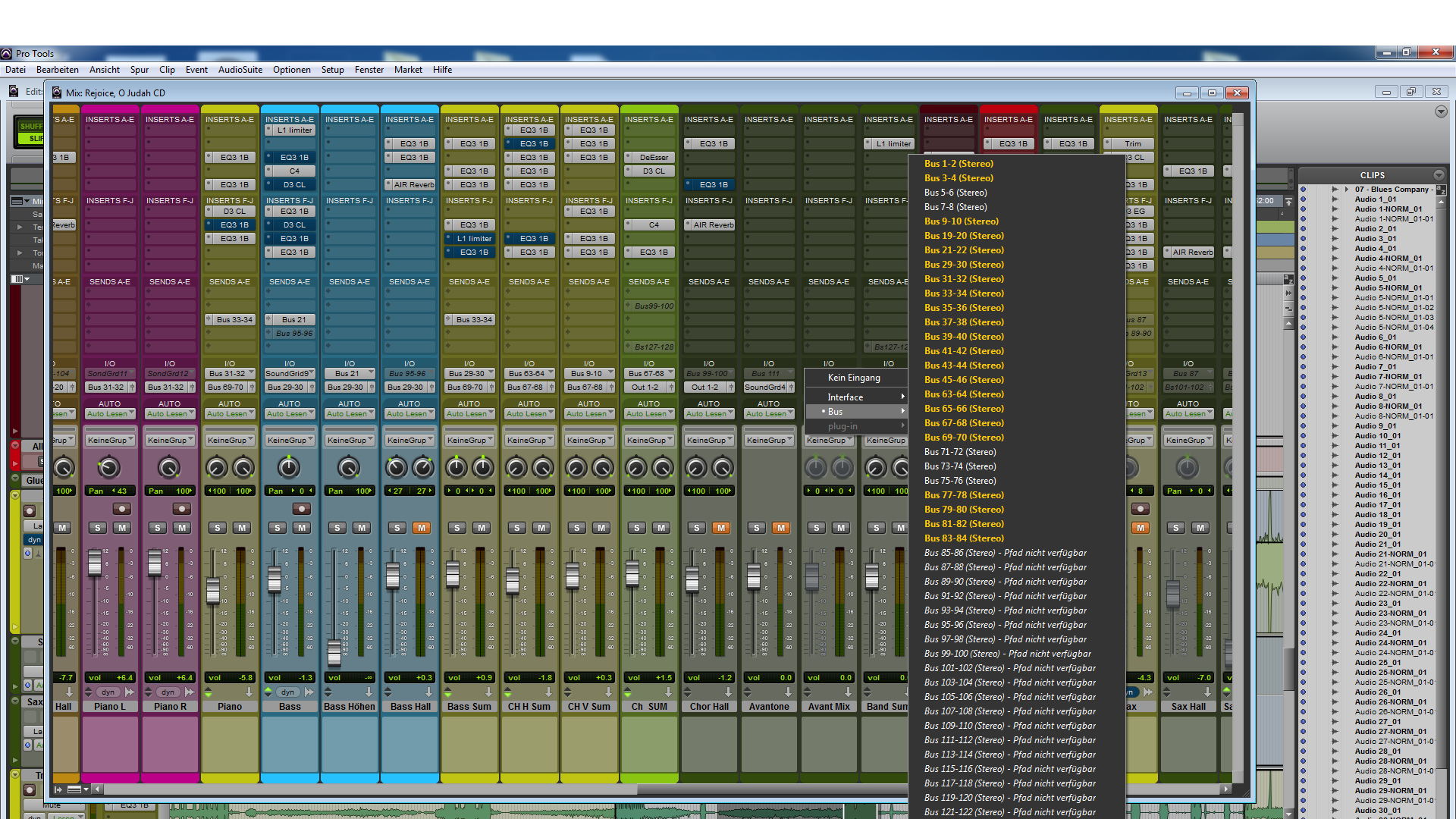The image size is (1456, 819).
Task: Open dyn indicator on the Bass track
Action: [288, 692]
